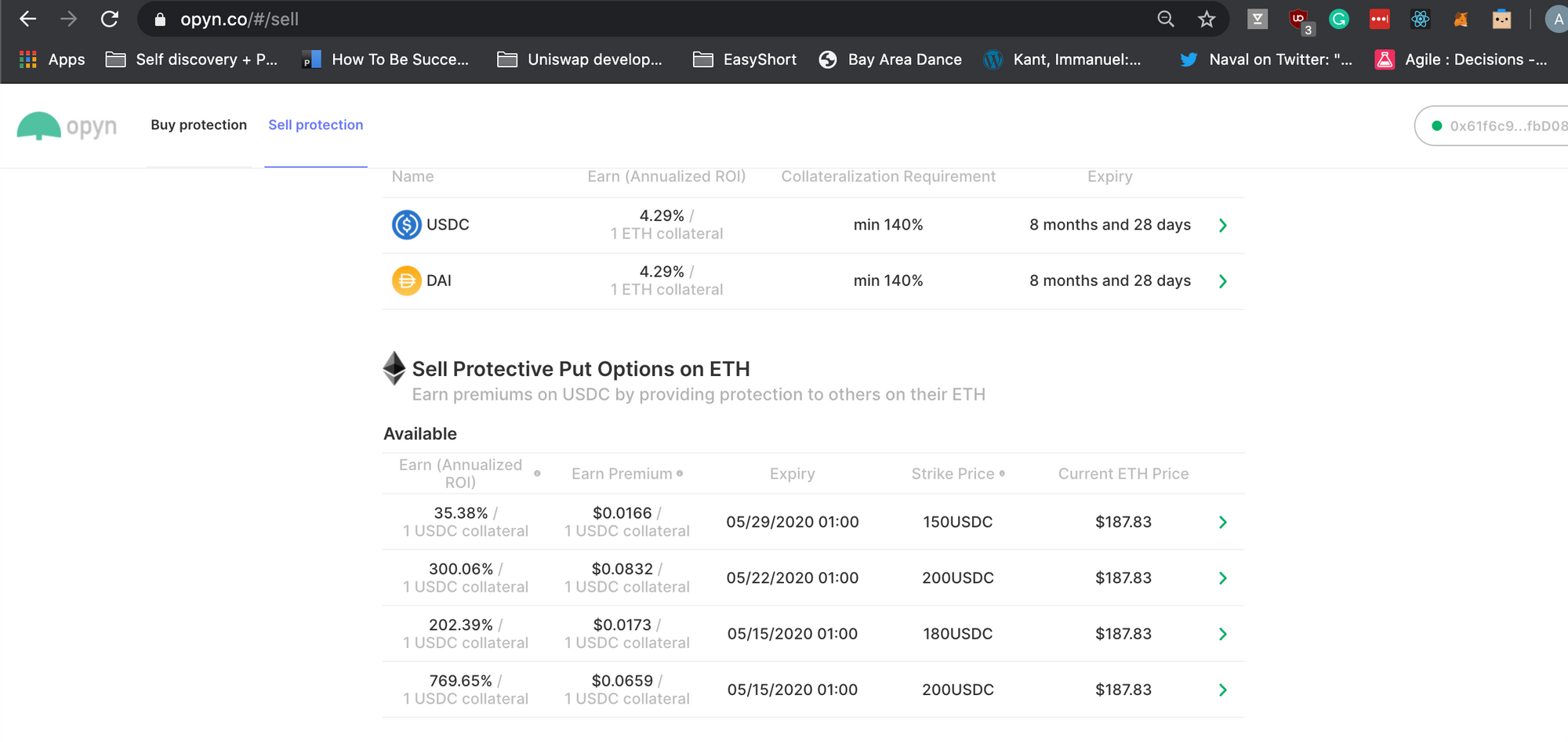This screenshot has height=742, width=1568.
Task: Expand the DAI row chevron
Action: click(x=1223, y=281)
